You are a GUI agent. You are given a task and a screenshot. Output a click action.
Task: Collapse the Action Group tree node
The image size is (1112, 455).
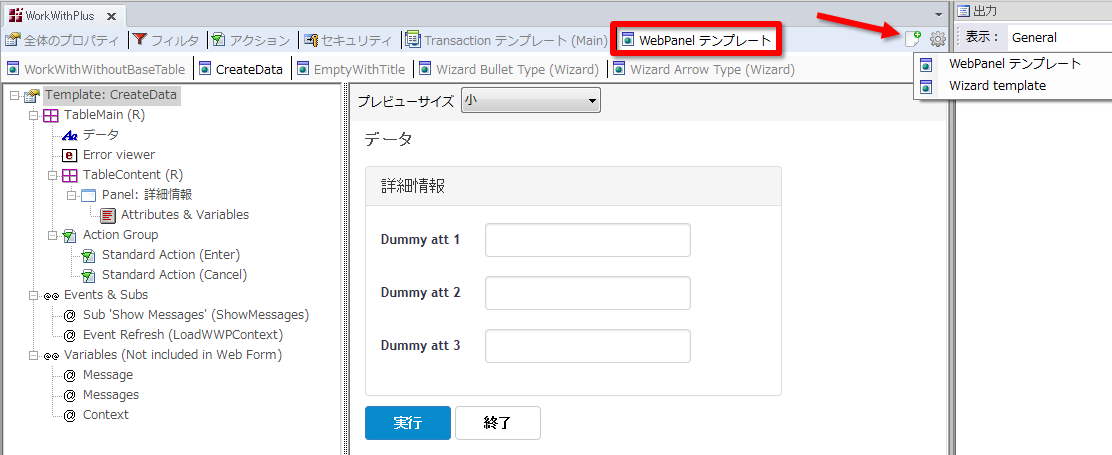[x=52, y=235]
